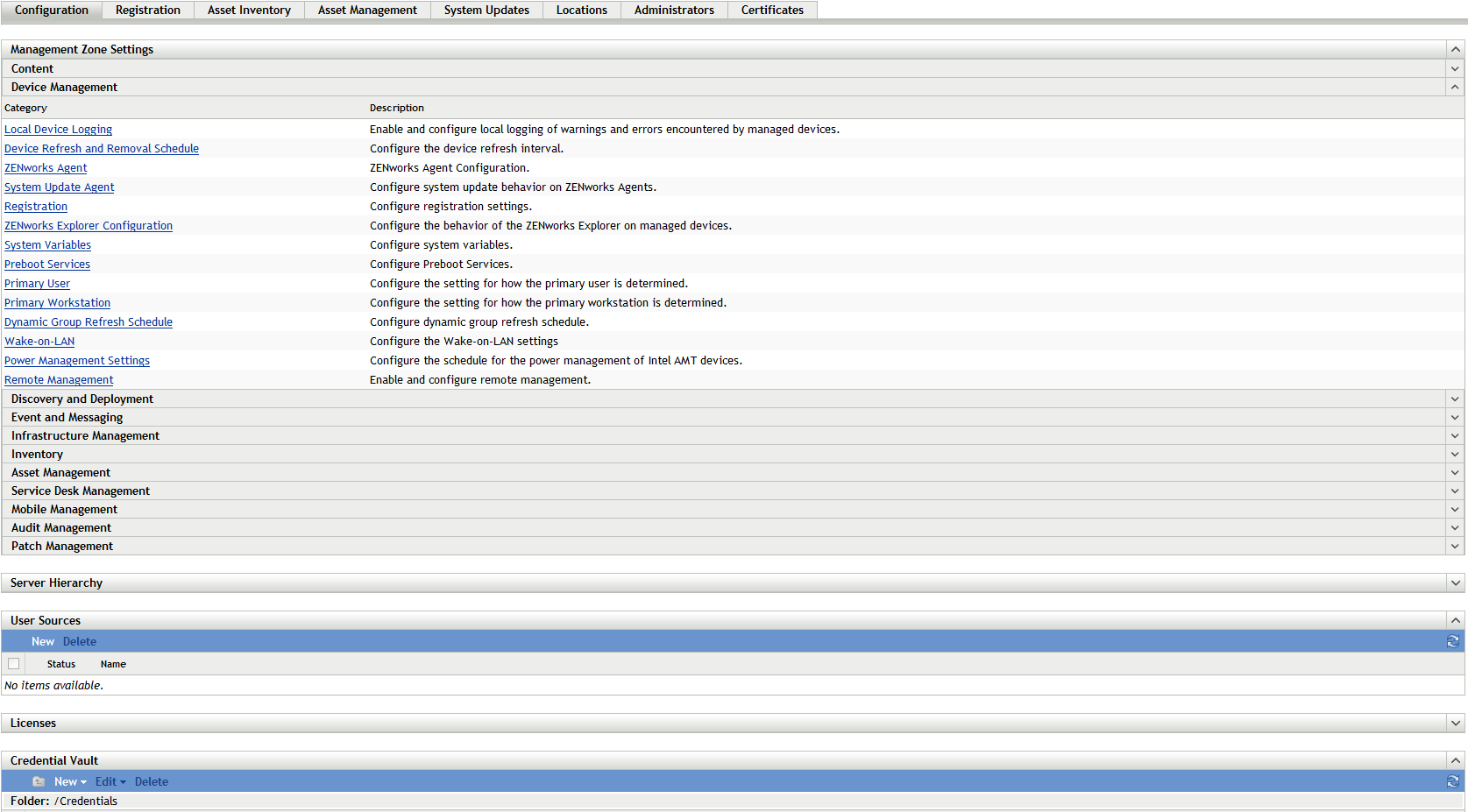Expand the Discovery and Deployment section
Image resolution: width=1468 pixels, height=812 pixels.
click(1454, 399)
